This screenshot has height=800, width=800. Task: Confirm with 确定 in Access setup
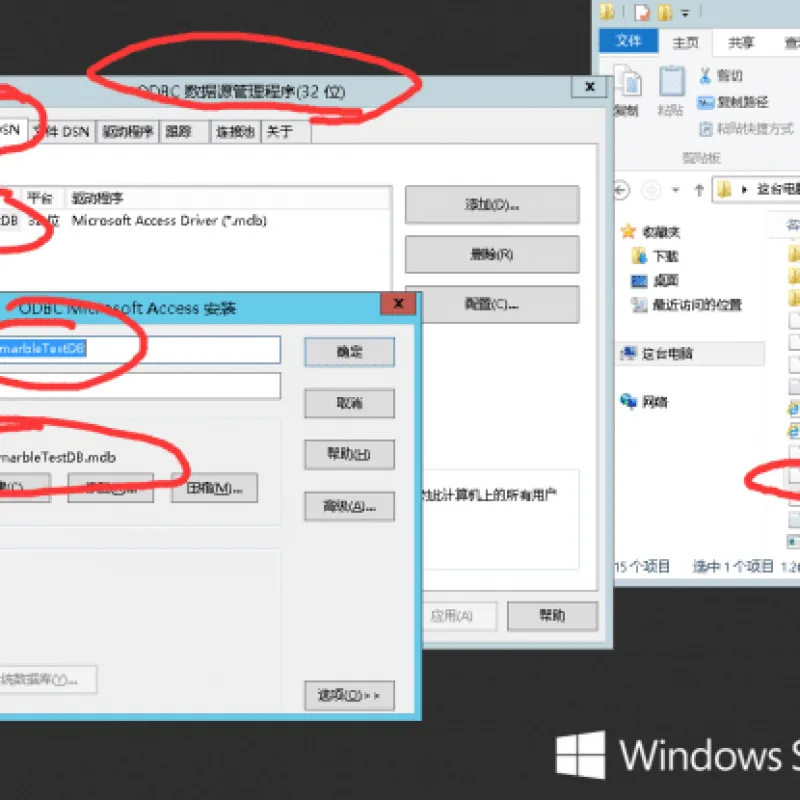[349, 352]
